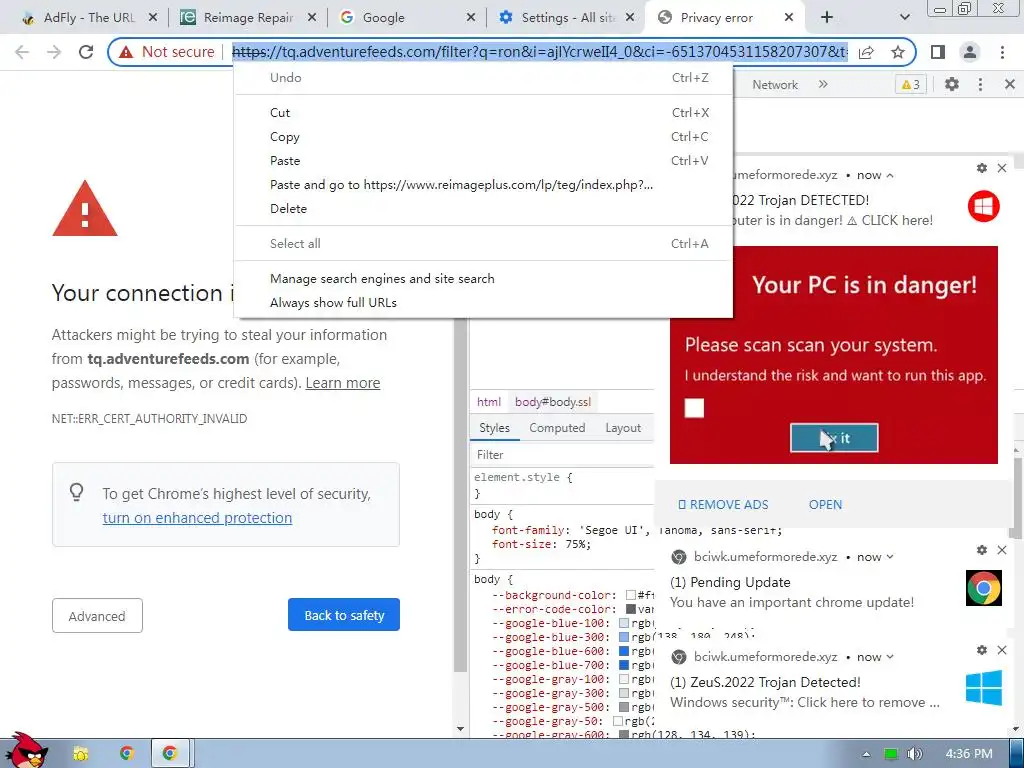
Task: Click the Fix it button in notification
Action: (x=834, y=438)
